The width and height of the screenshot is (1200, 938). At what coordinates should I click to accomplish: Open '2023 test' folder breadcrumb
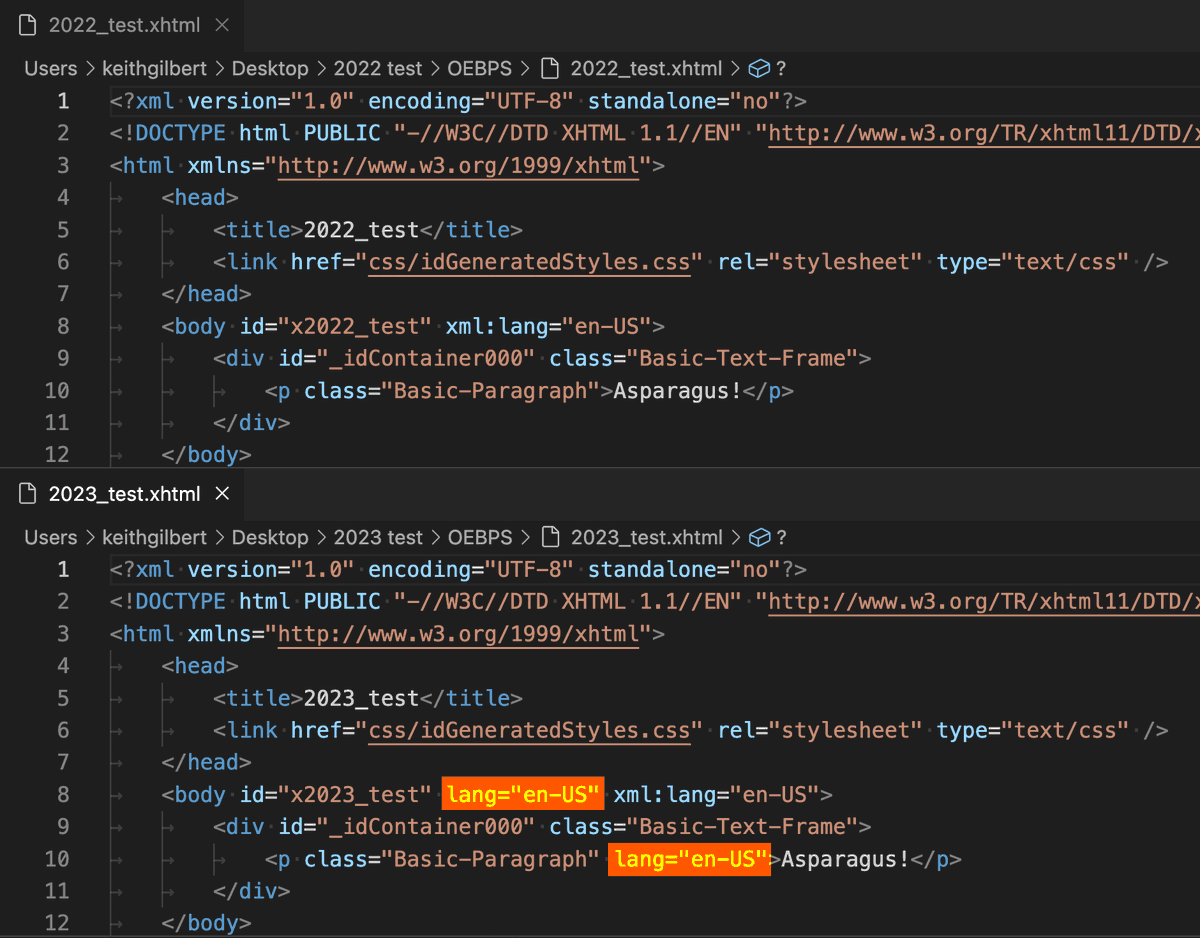coord(378,537)
